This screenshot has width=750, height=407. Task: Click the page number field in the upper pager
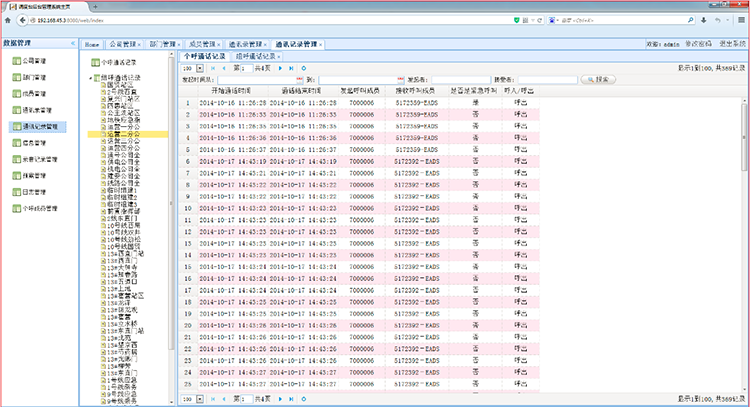246,68
